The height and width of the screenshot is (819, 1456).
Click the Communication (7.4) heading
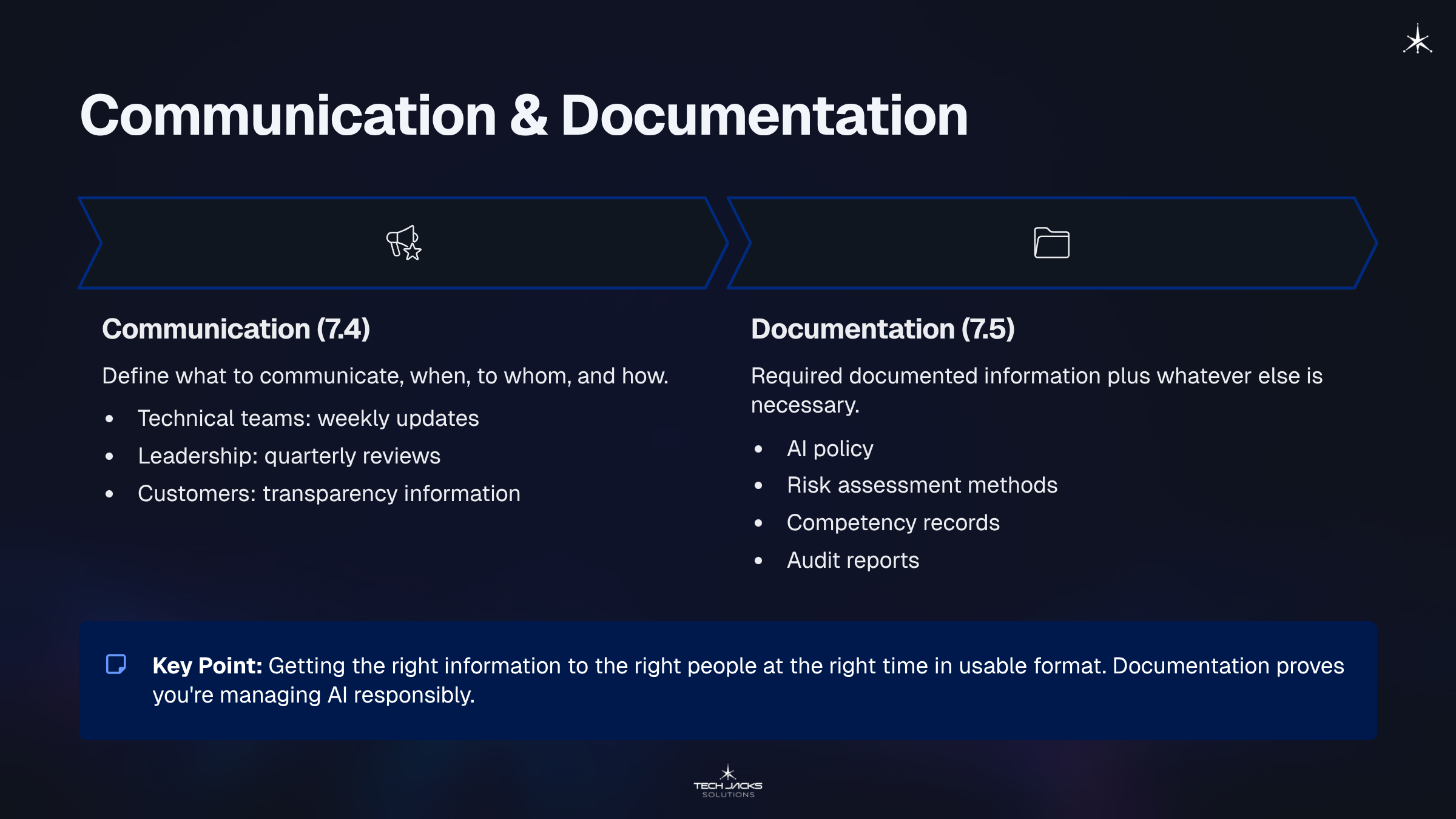coord(236,329)
